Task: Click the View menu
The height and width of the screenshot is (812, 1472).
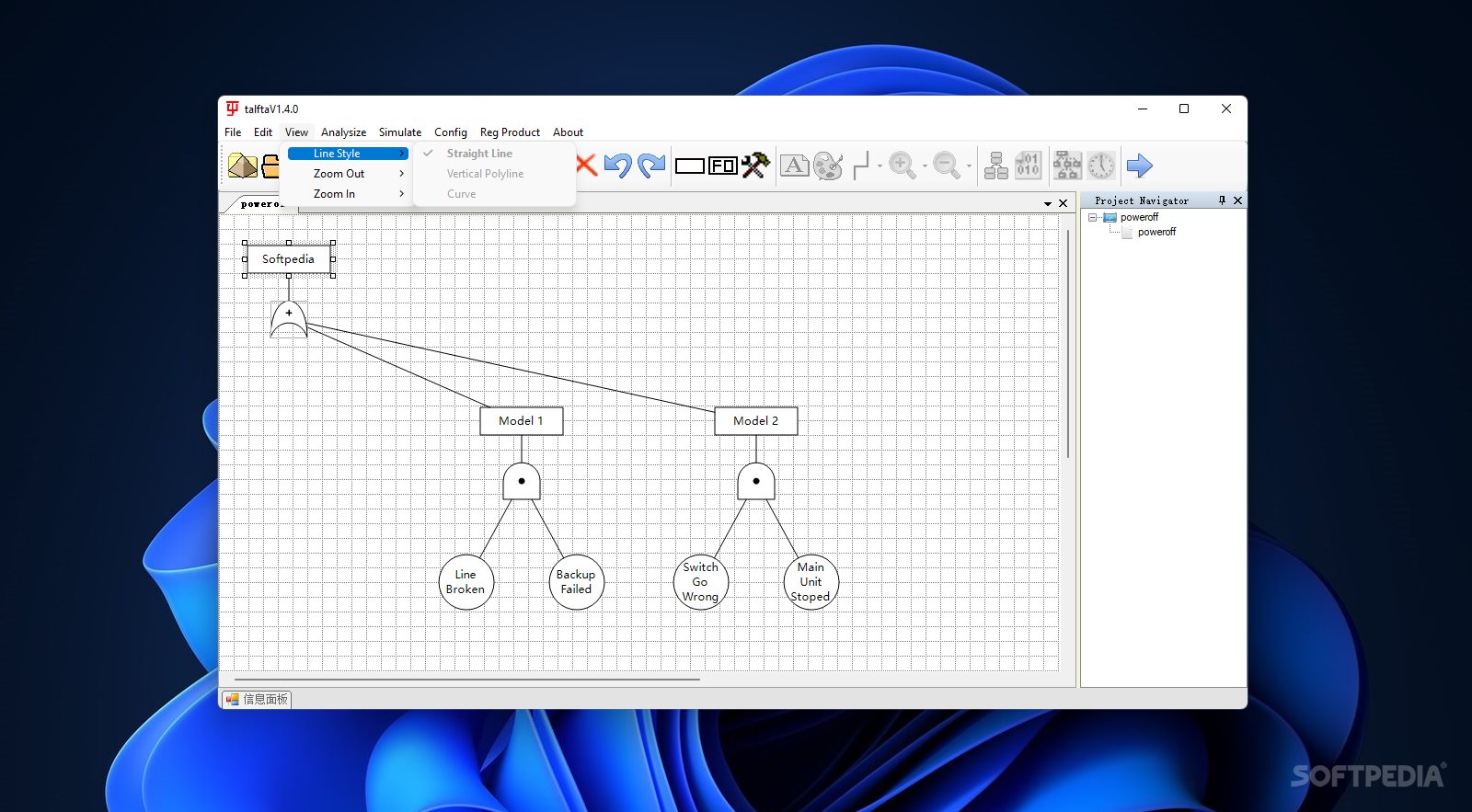Action: pos(296,132)
